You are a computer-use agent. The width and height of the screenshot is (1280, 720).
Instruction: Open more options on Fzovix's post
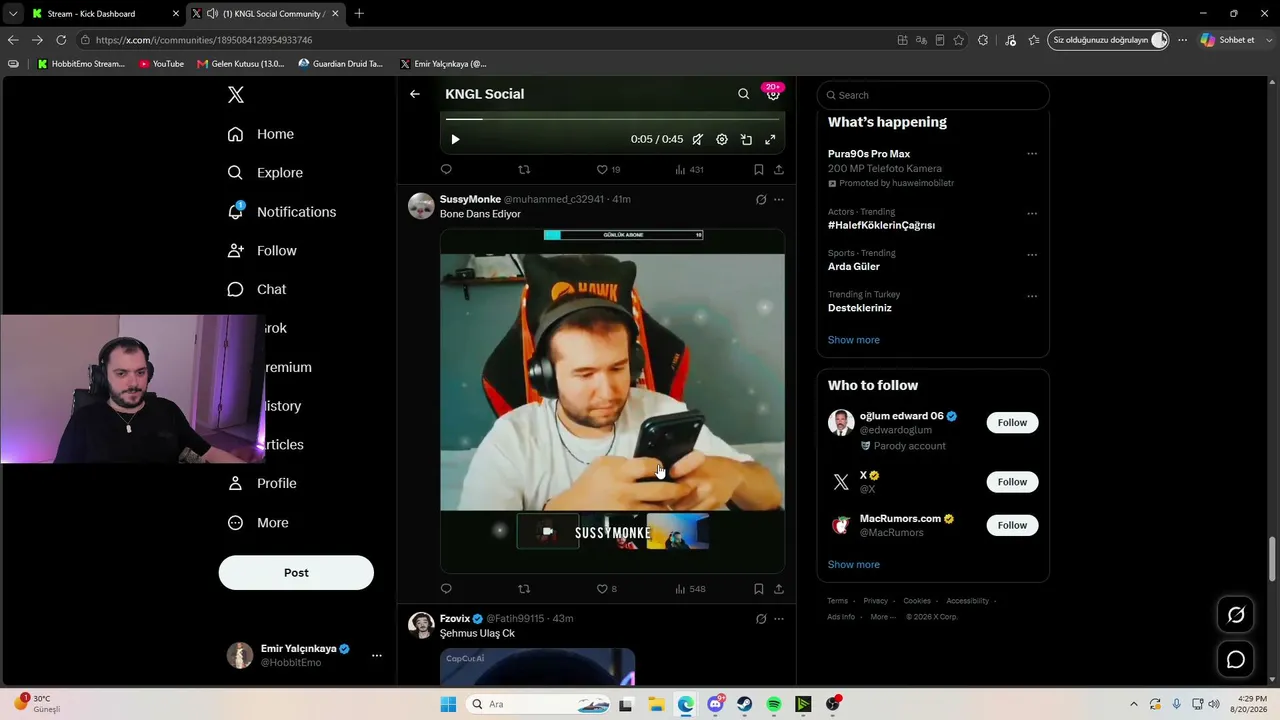779,619
